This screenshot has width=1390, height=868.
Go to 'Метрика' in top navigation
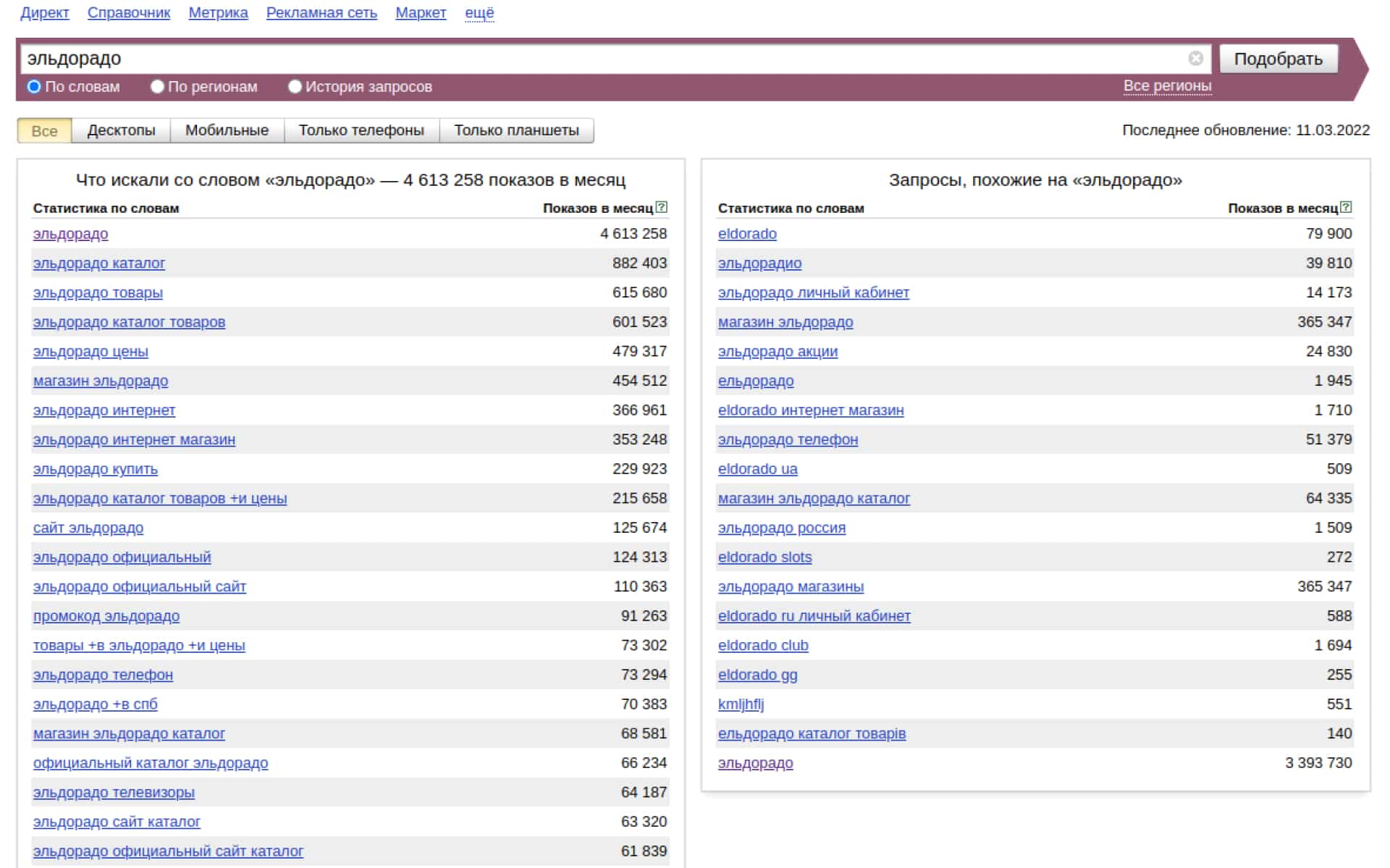click(218, 13)
